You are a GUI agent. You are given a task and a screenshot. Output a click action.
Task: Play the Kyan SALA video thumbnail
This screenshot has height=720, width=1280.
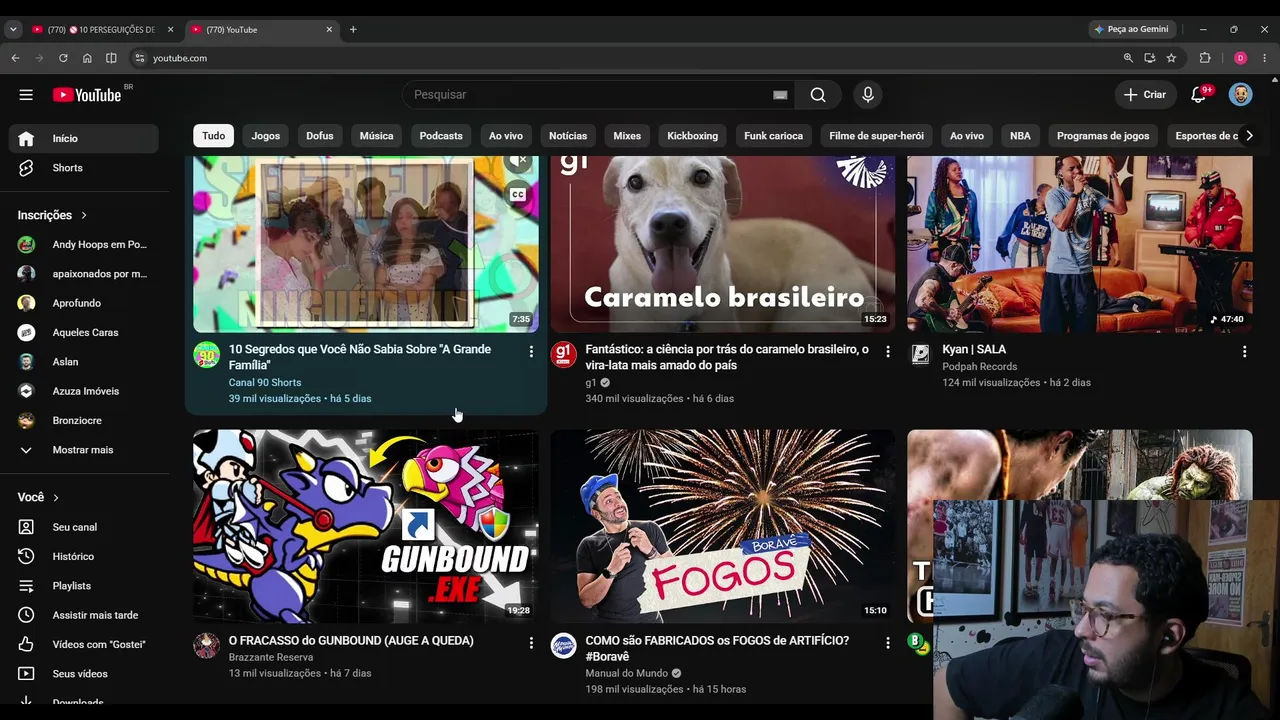pos(1080,244)
